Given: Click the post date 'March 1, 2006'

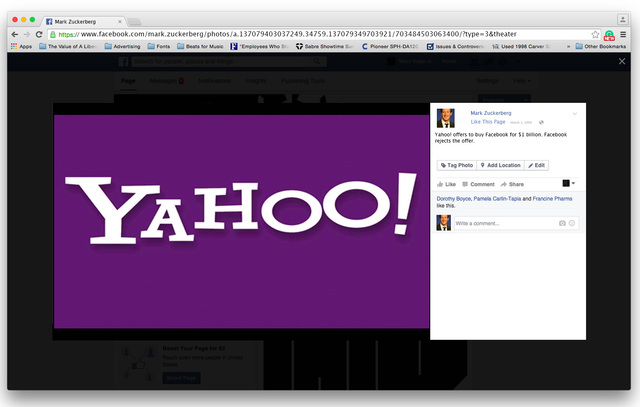Looking at the screenshot, I should pos(521,122).
